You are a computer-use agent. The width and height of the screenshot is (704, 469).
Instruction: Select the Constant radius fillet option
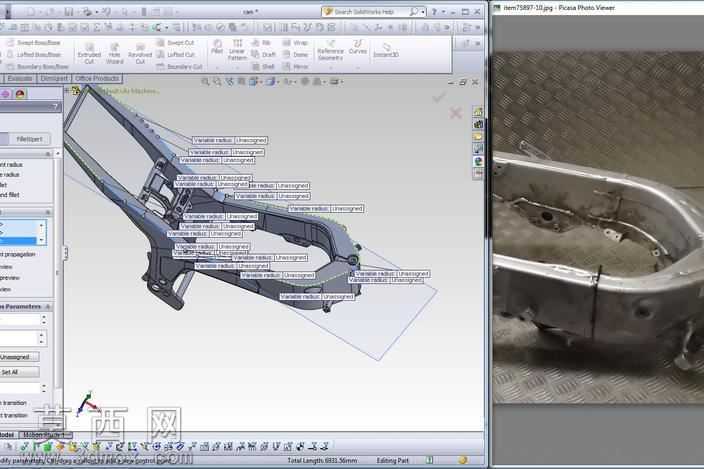click(10, 165)
